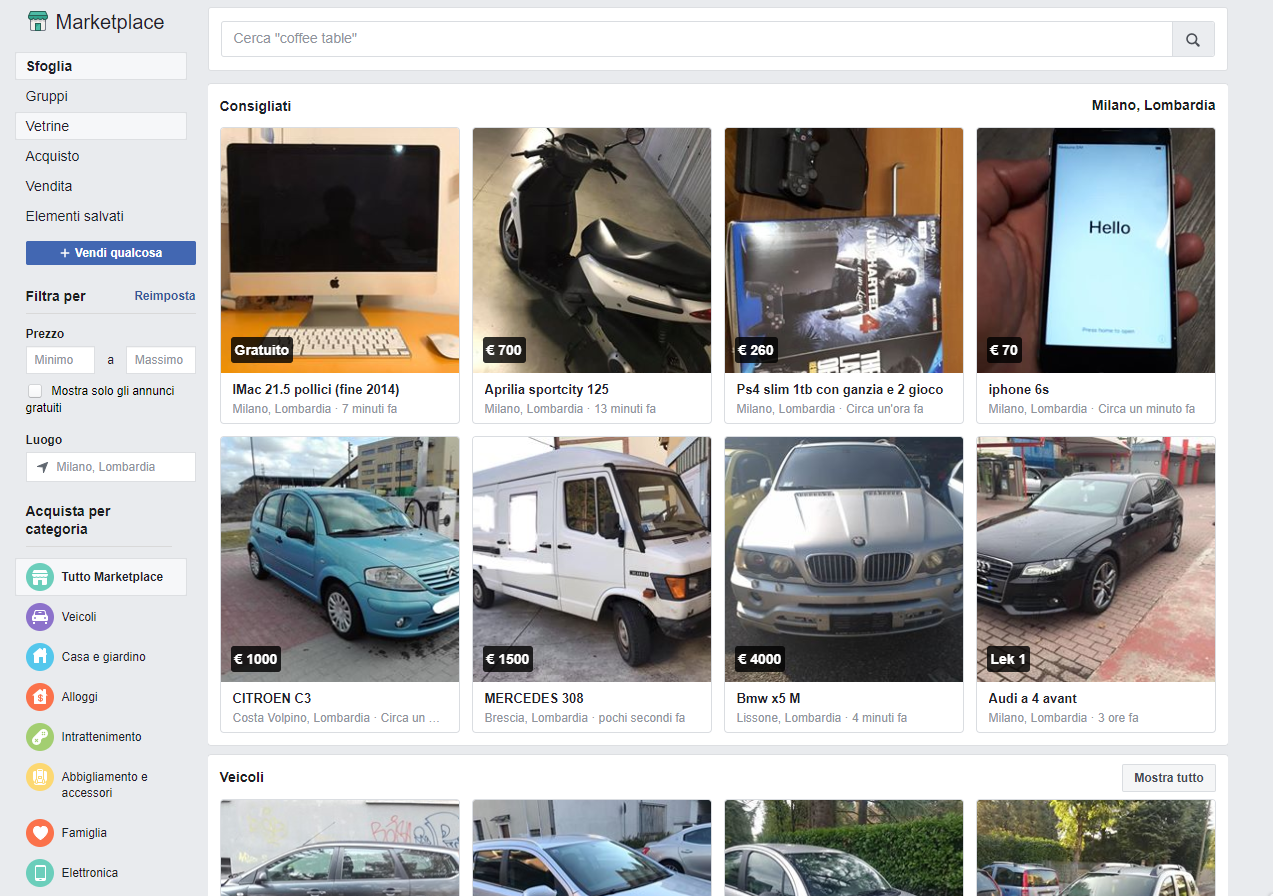Screen dimensions: 1273x896
Task: Click the Minimo price input
Action: [x=60, y=360]
